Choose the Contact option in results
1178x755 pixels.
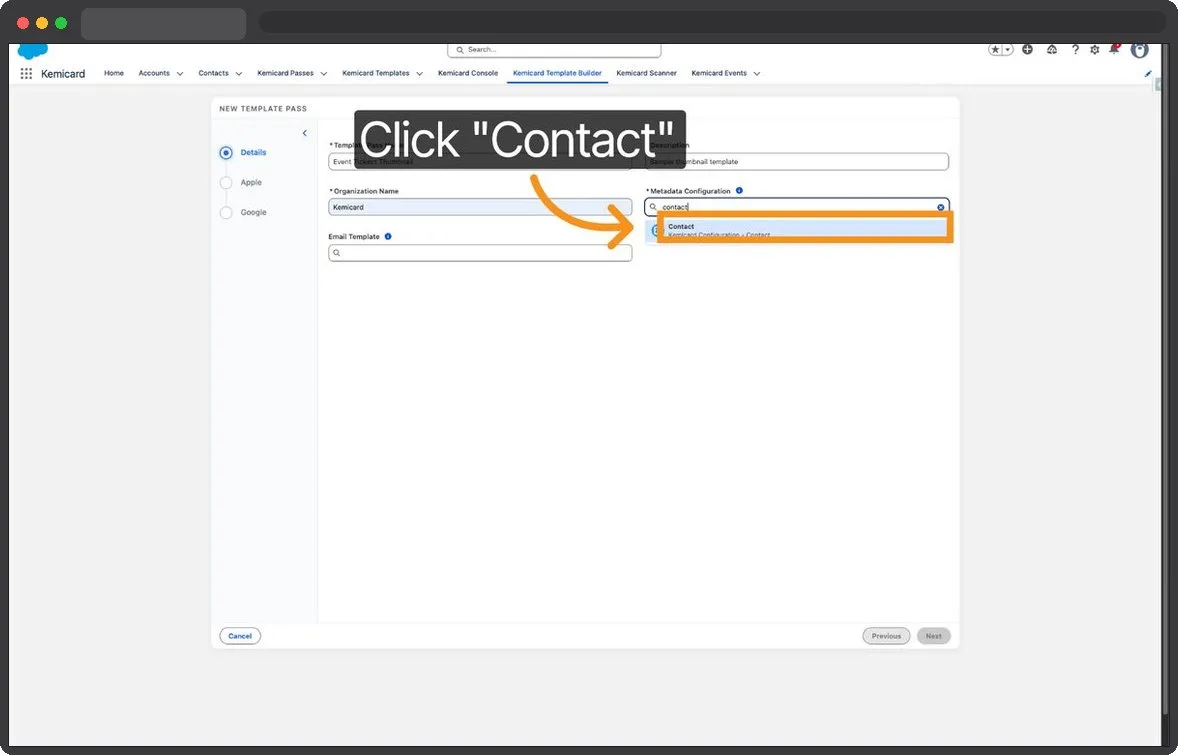tap(798, 230)
